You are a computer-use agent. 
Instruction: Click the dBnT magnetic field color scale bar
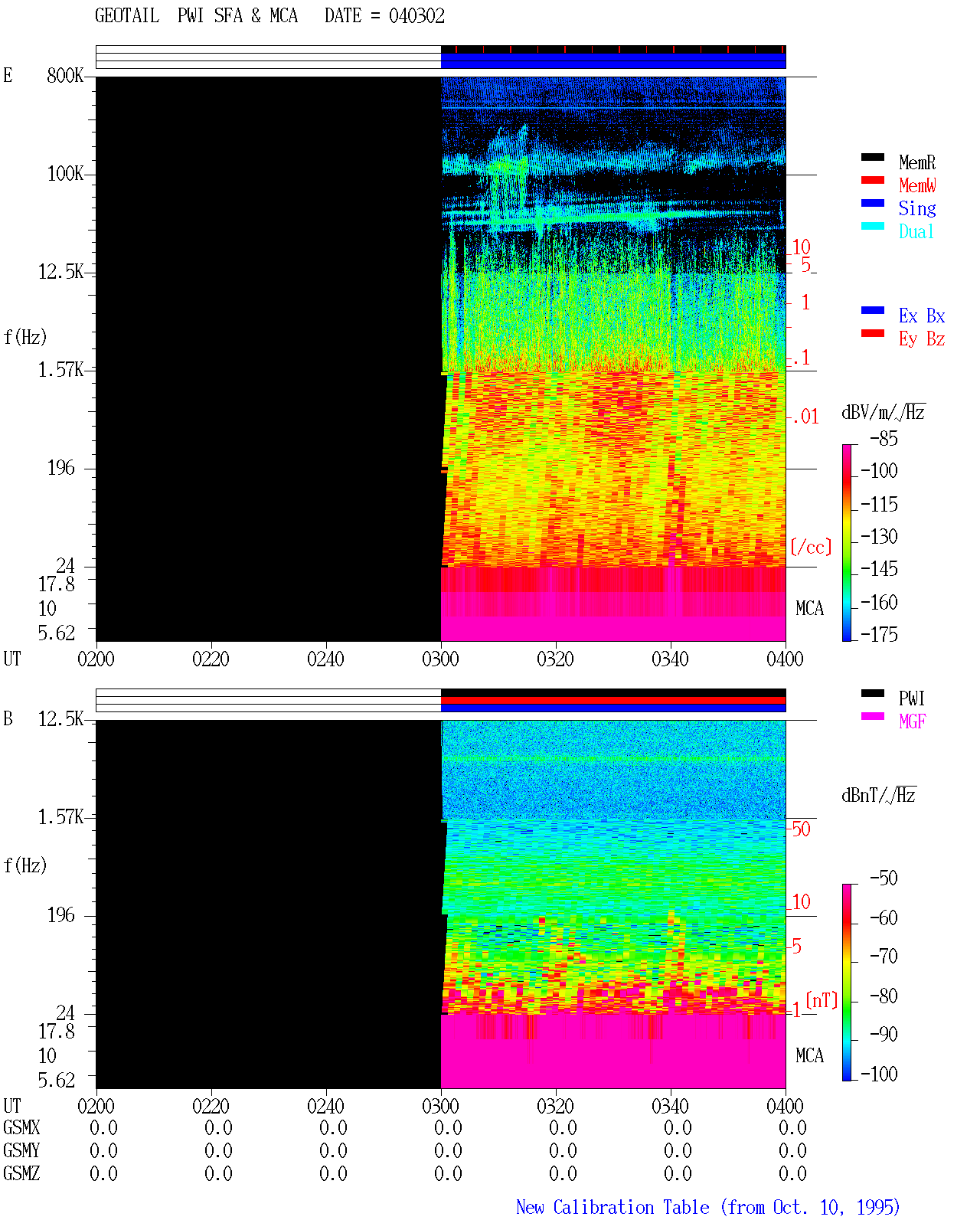846,983
